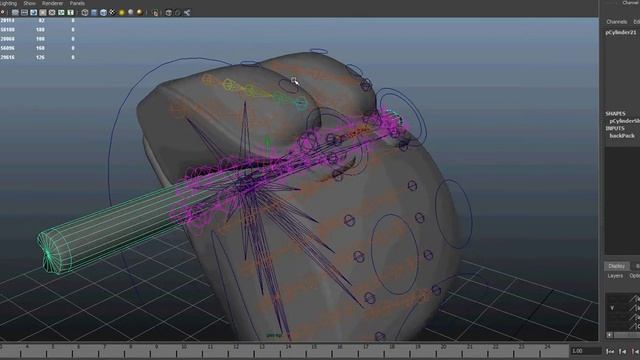Open the Lighting panel menu
The width and height of the screenshot is (640, 360).
coord(9,3)
